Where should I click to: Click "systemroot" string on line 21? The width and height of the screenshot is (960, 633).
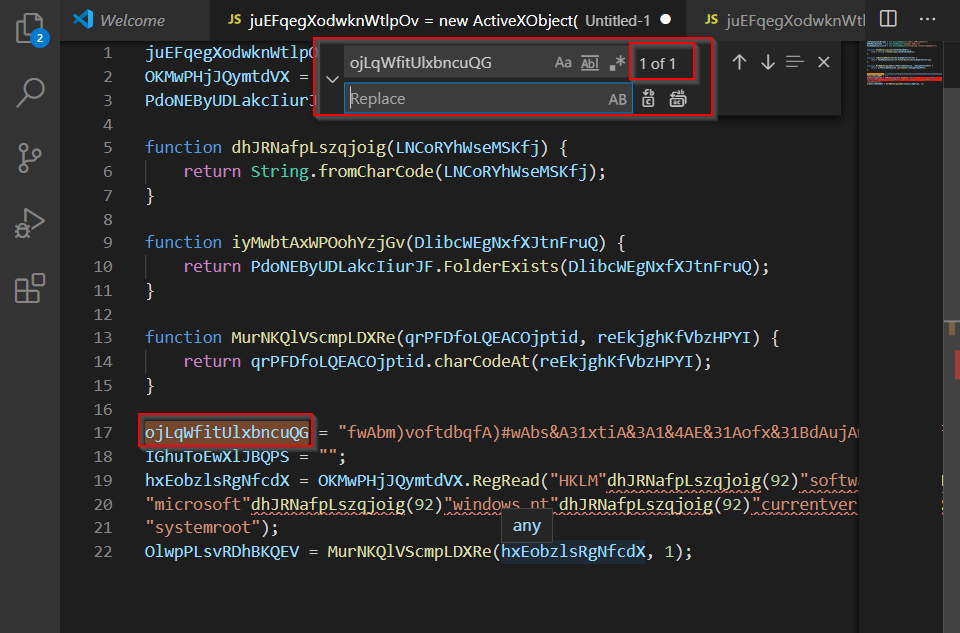pyautogui.click(x=203, y=527)
